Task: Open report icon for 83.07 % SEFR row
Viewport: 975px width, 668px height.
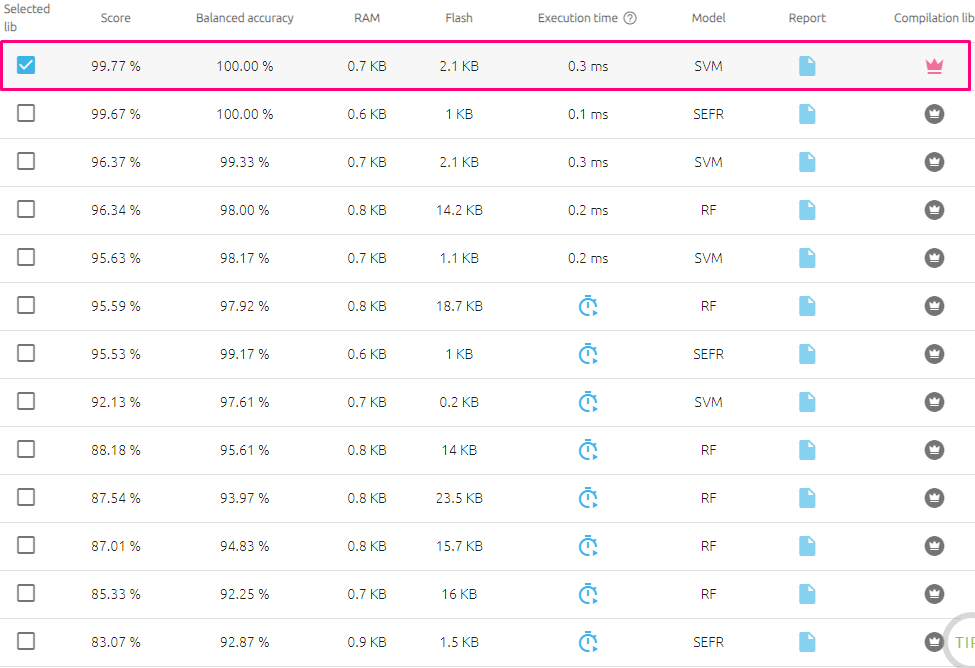Action: click(x=807, y=642)
